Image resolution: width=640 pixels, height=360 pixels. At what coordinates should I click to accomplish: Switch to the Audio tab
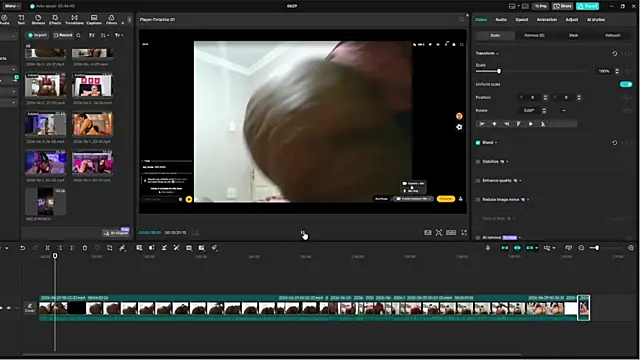[x=501, y=20]
